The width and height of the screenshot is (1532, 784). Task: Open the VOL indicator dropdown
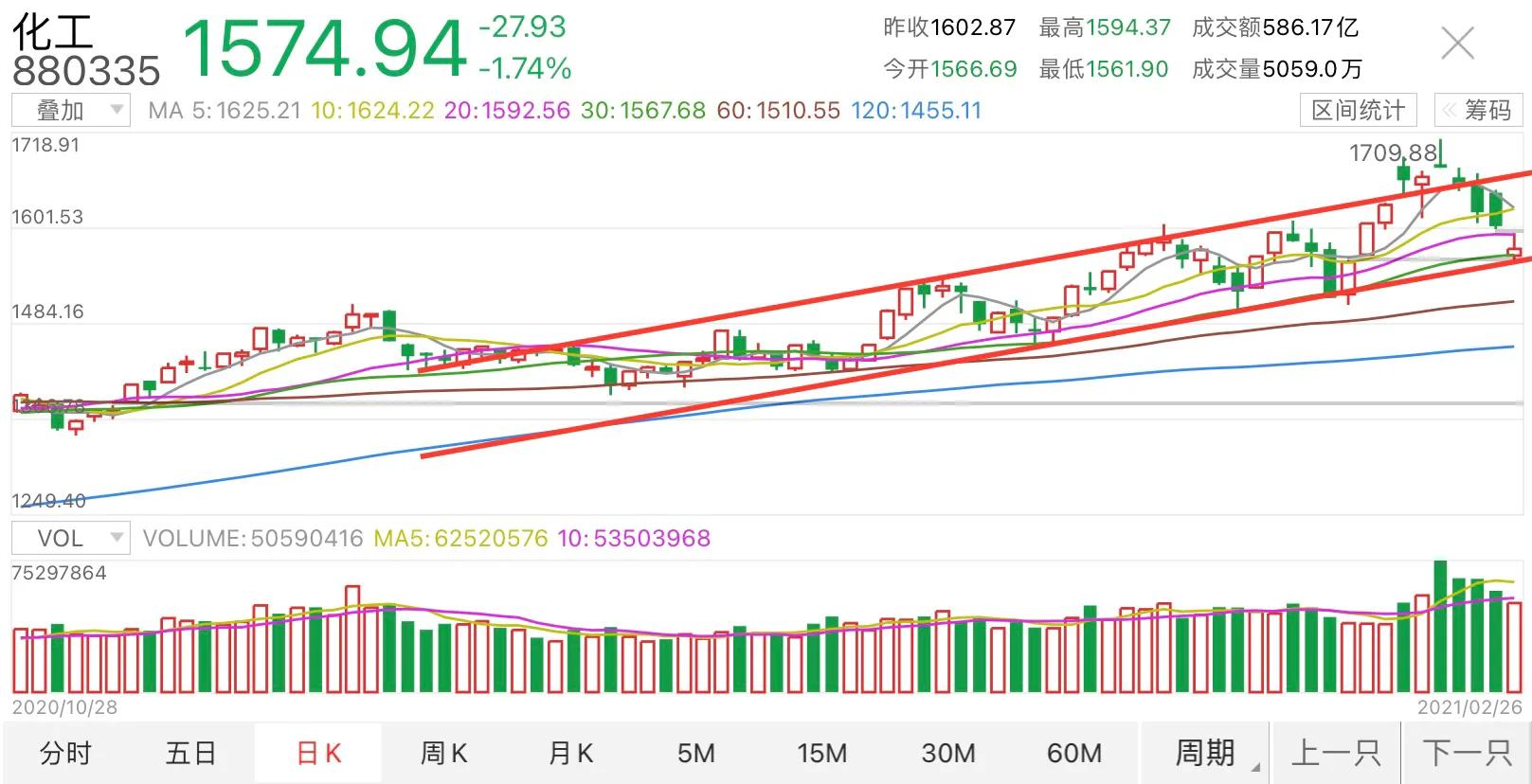click(x=70, y=538)
